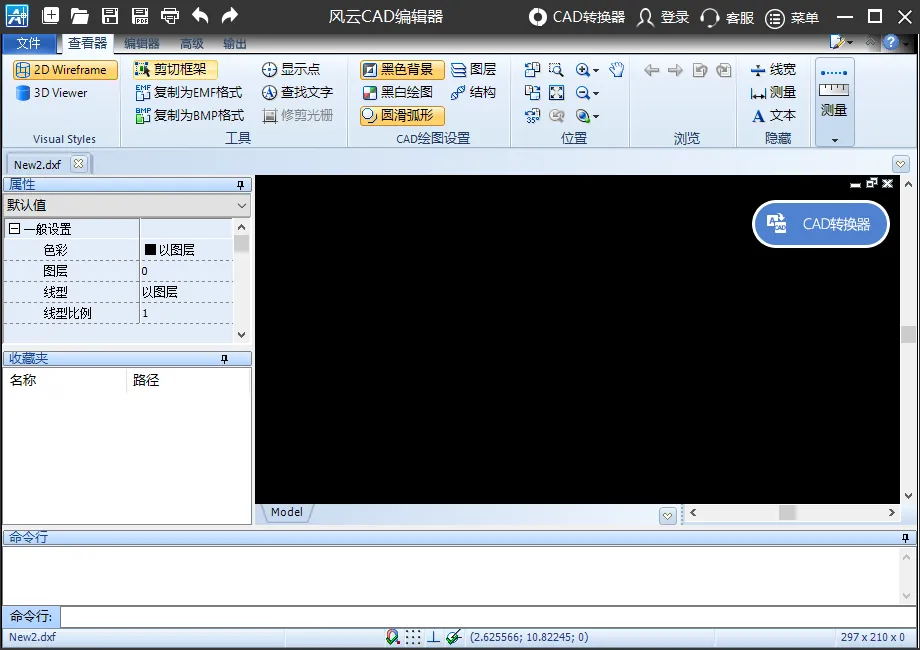Open the 默认值 dropdown in properties

127,205
